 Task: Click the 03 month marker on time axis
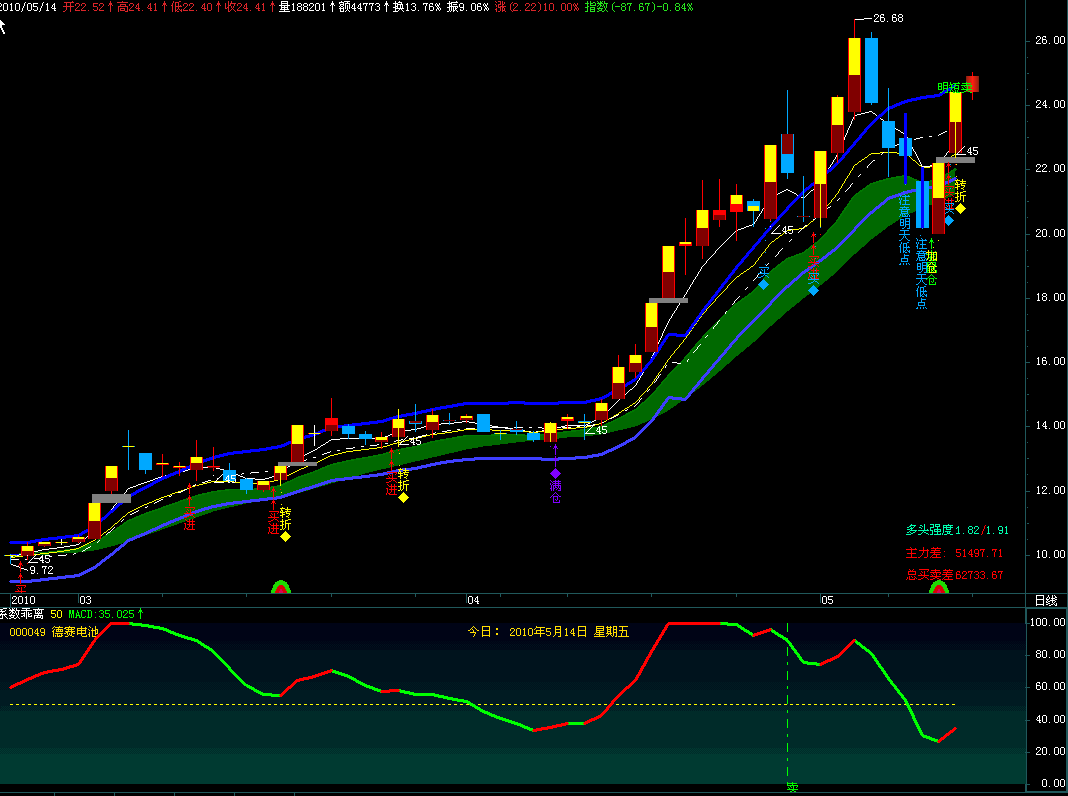point(85,600)
